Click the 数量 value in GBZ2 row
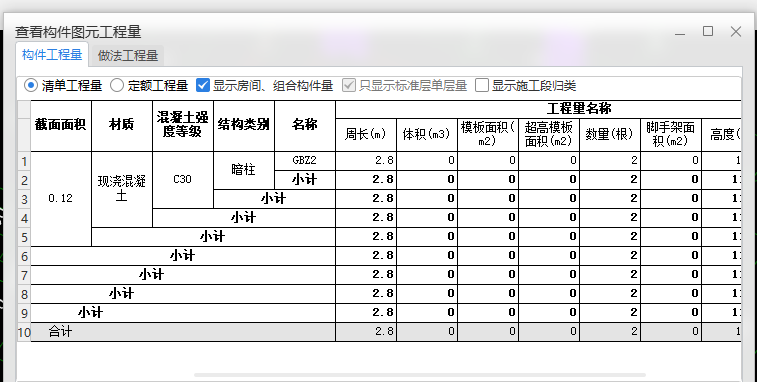Viewport: 757px width, 382px height. [x=610, y=161]
